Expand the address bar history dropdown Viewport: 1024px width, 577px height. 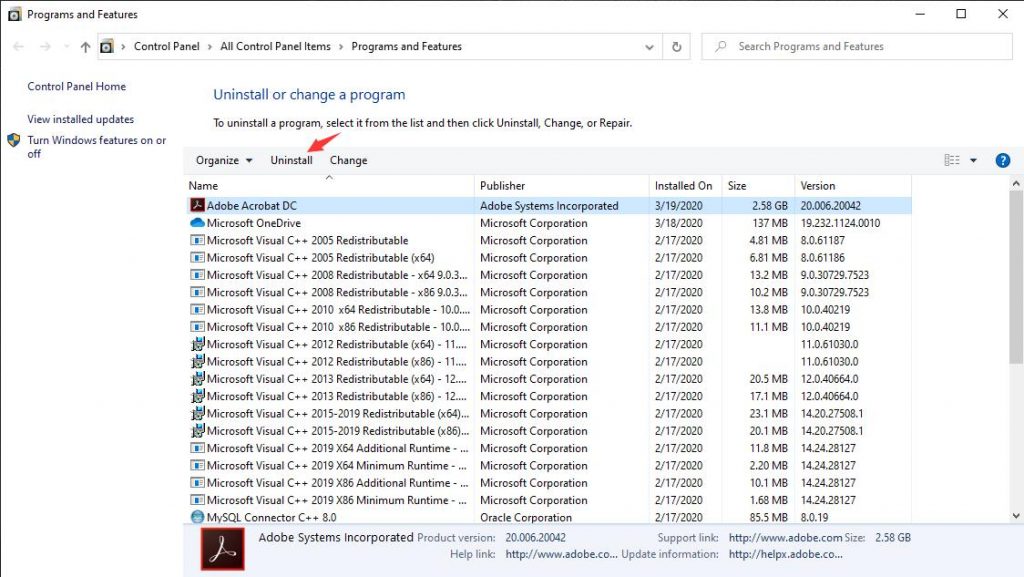tap(649, 47)
